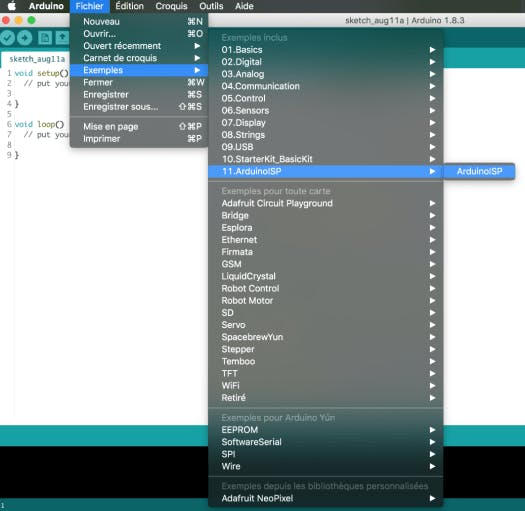Screen dimensions: 525x511
Task: Open the Robot Control examples submenu
Action: click(325, 288)
